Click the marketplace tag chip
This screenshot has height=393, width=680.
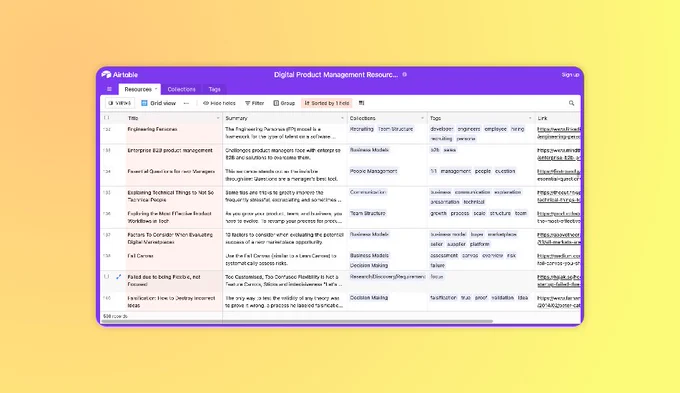coord(502,234)
